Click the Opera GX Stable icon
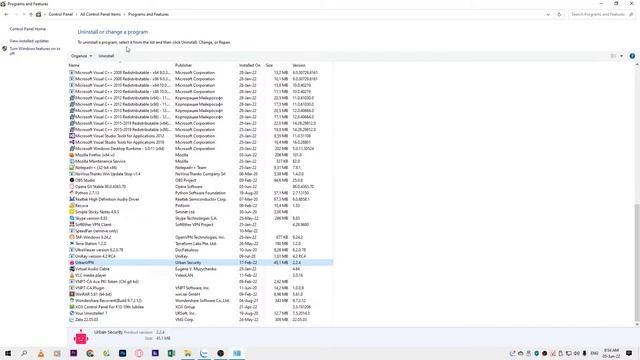This screenshot has height=360, width=640. (72, 187)
